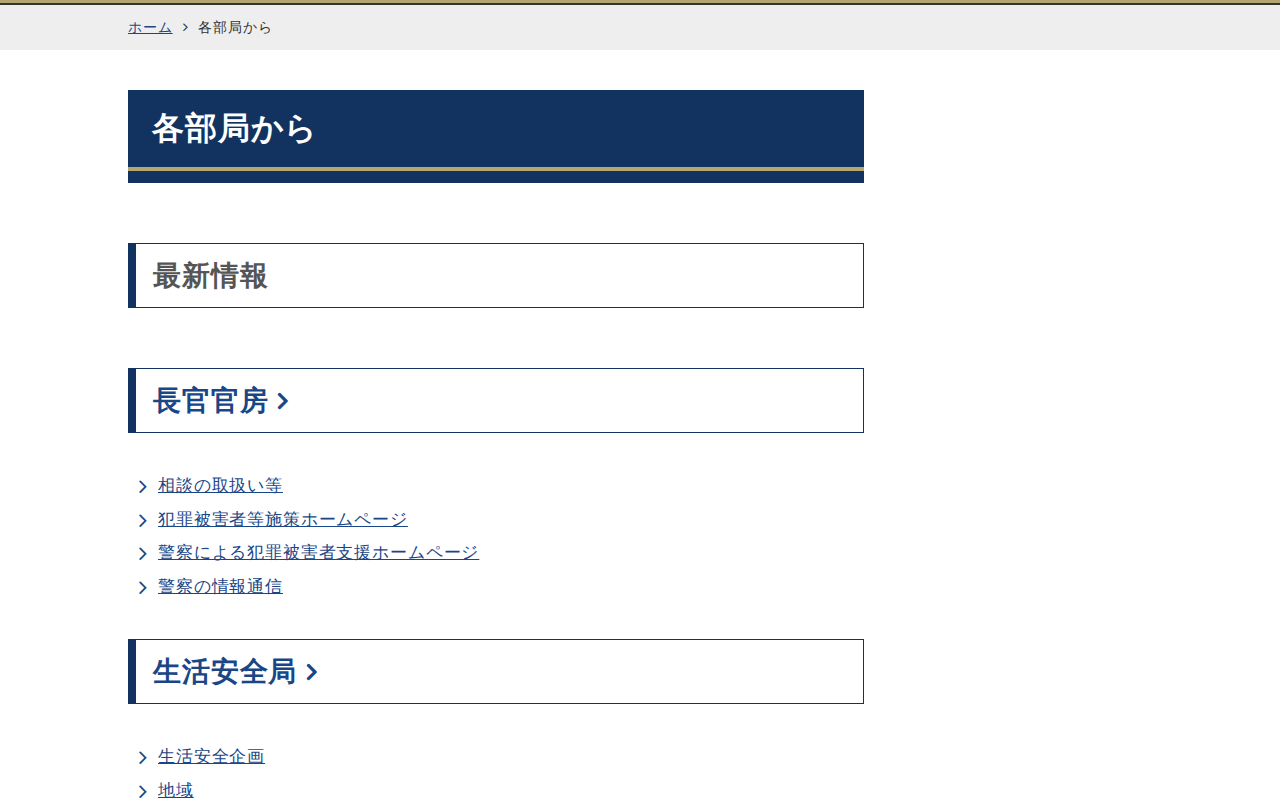Click the arrow bullet before 犯罪被害者等施策ホームページ
This screenshot has height=800, width=1280.
pyautogui.click(x=143, y=521)
